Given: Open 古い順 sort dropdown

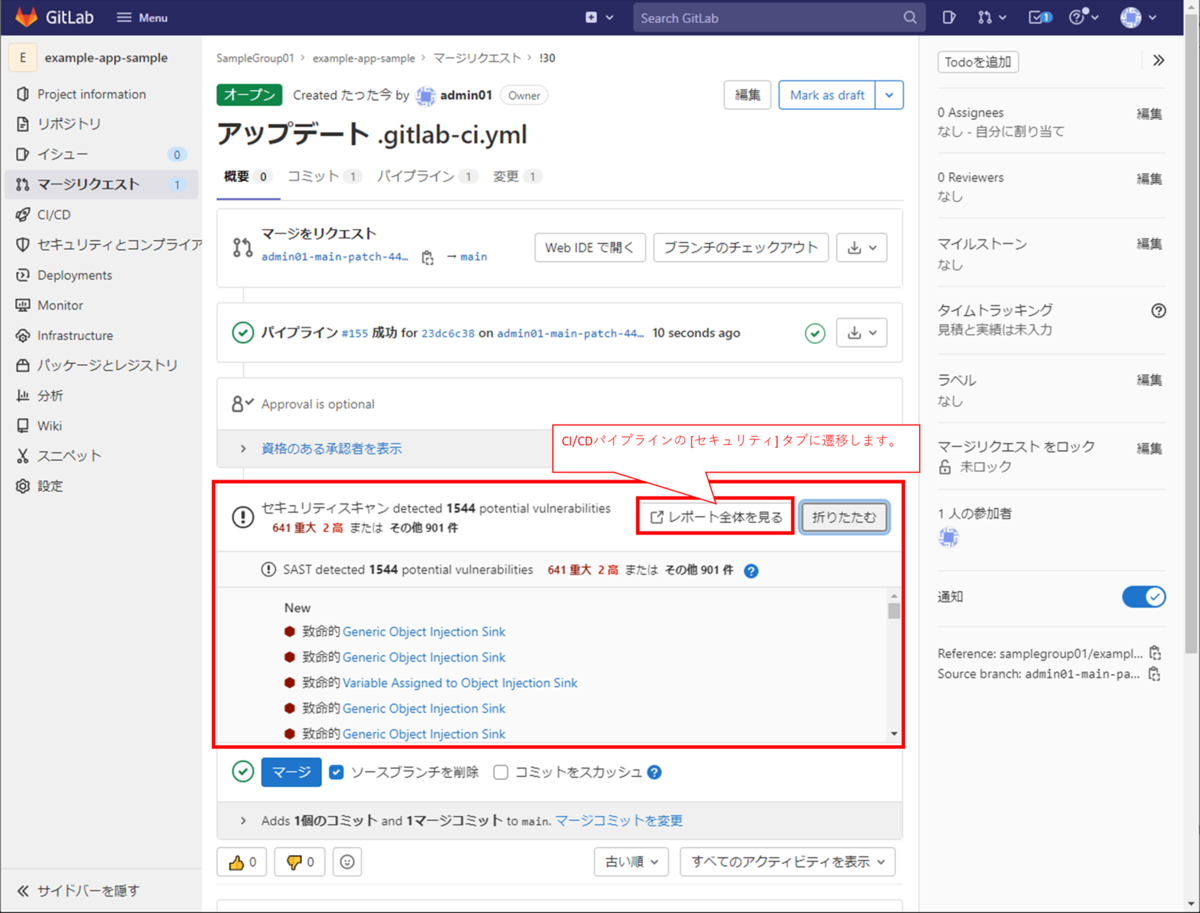Looking at the screenshot, I should click(x=631, y=862).
